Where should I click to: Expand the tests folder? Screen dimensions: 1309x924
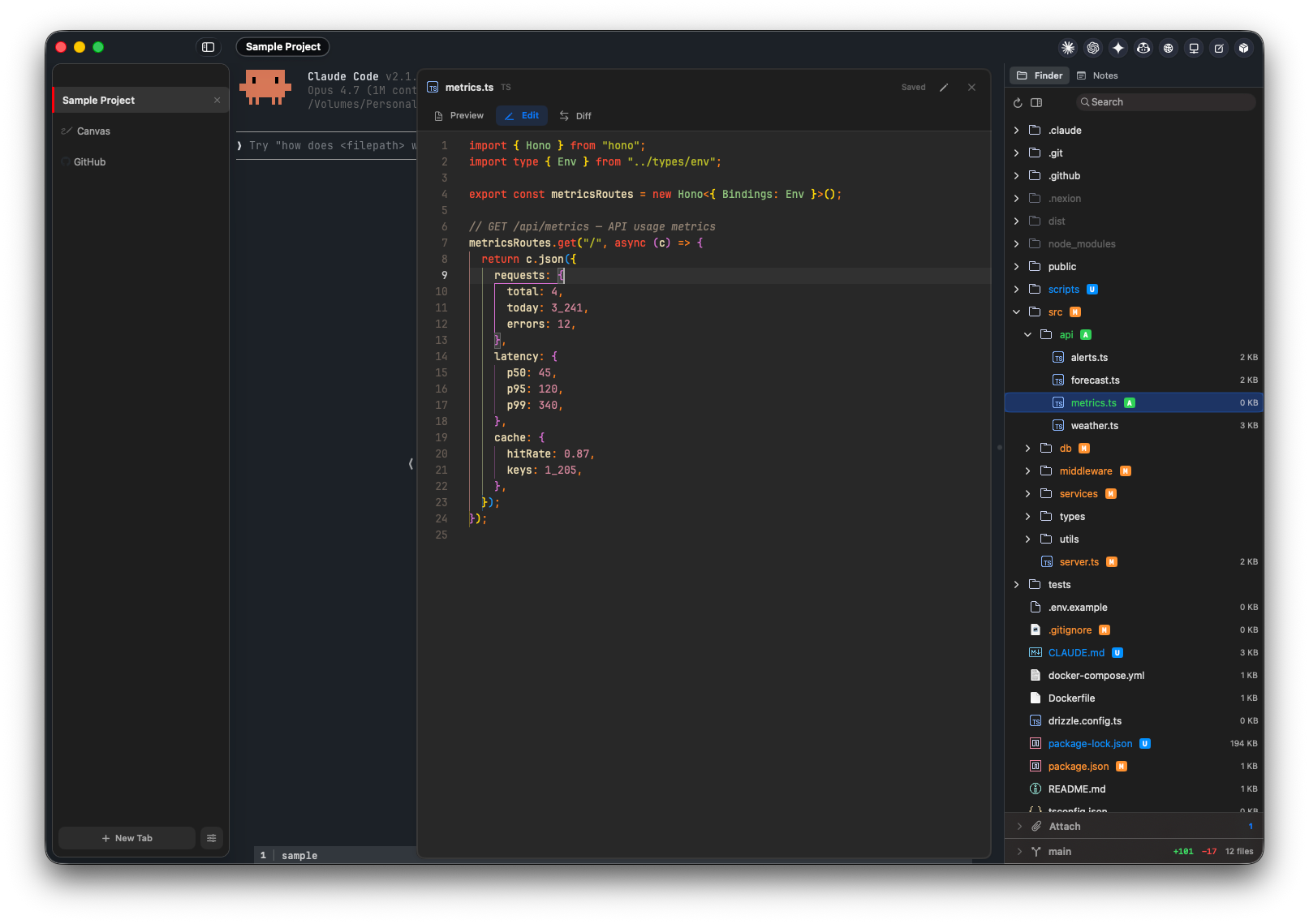pyautogui.click(x=1017, y=585)
